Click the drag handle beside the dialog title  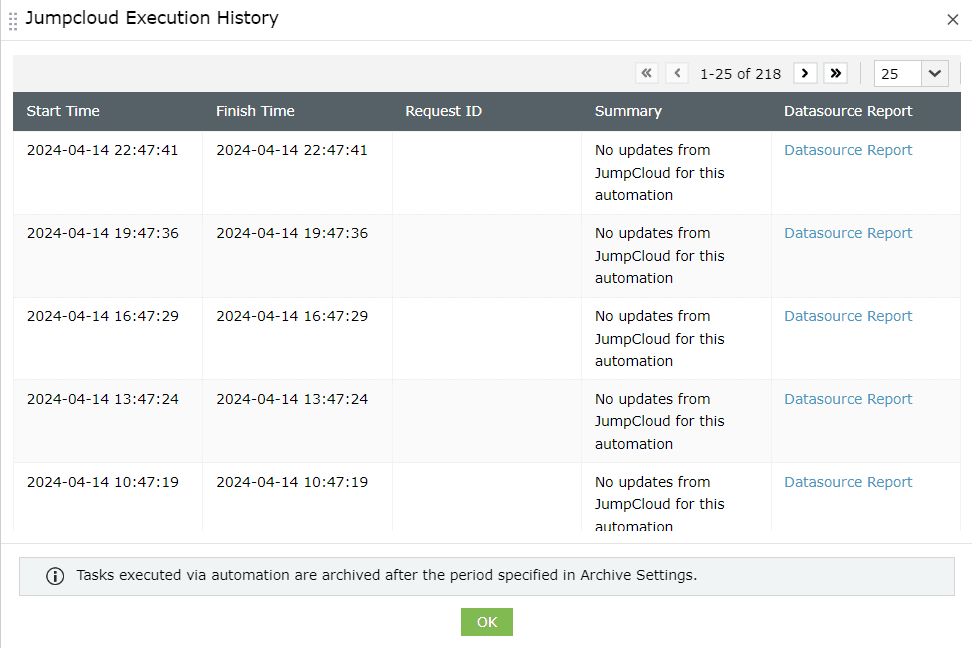(13, 19)
